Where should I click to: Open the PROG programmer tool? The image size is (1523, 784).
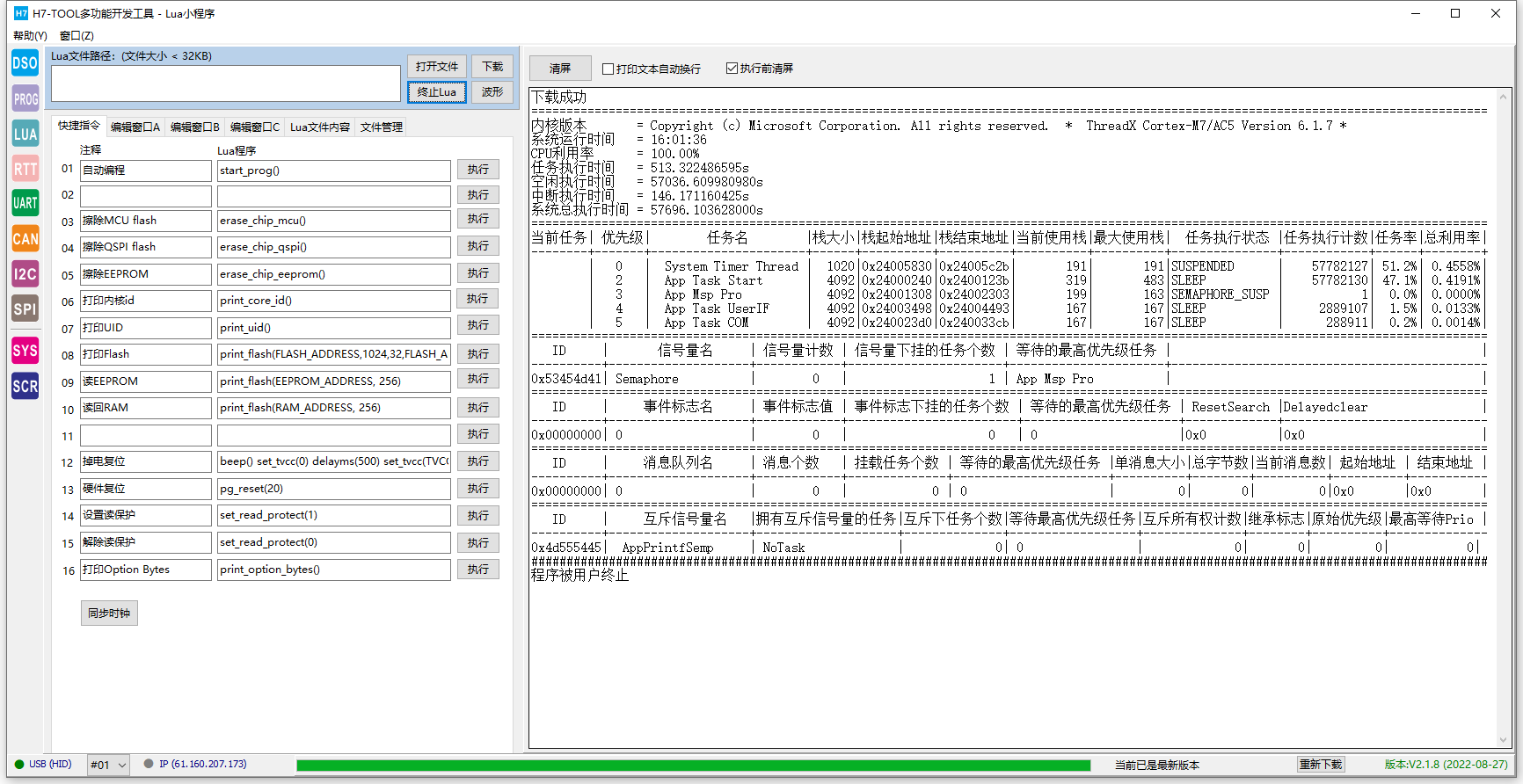pos(26,98)
